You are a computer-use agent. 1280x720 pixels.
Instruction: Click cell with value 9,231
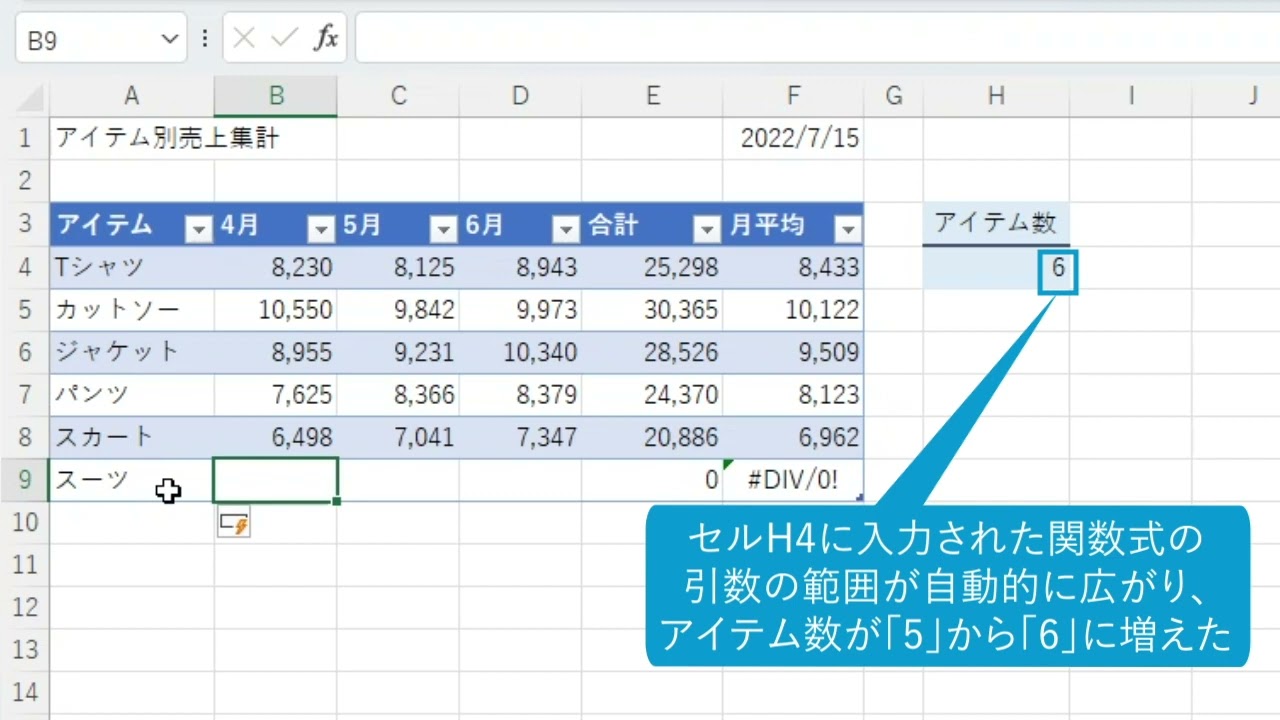pyautogui.click(x=398, y=352)
